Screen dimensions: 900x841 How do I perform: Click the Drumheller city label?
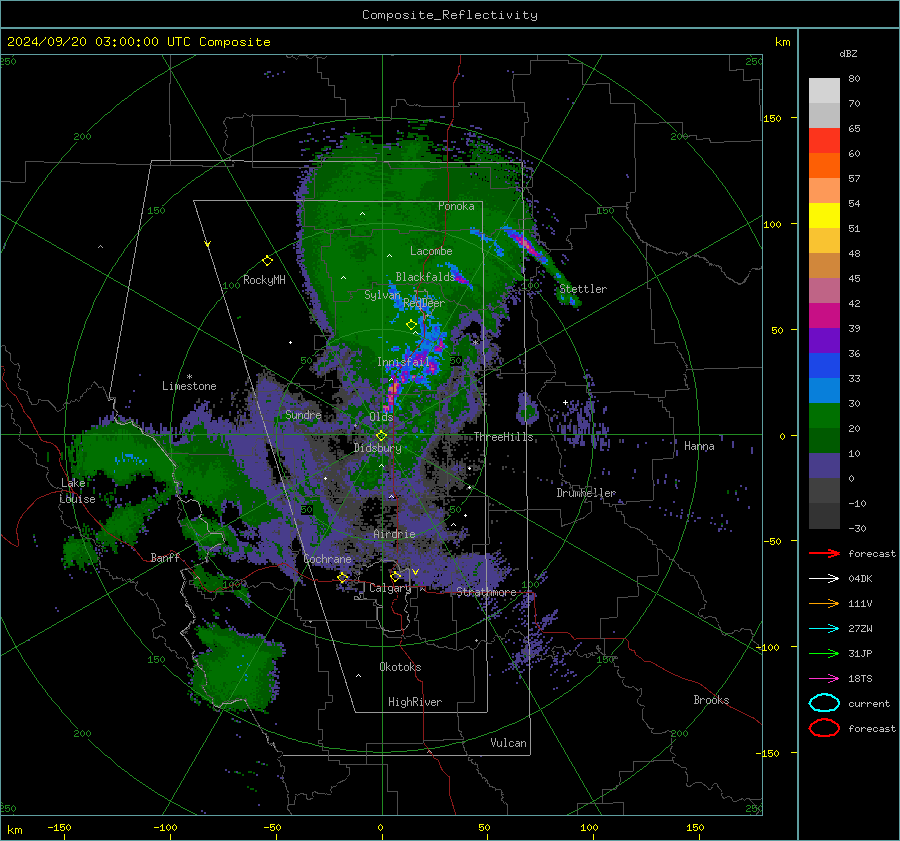pos(586,493)
